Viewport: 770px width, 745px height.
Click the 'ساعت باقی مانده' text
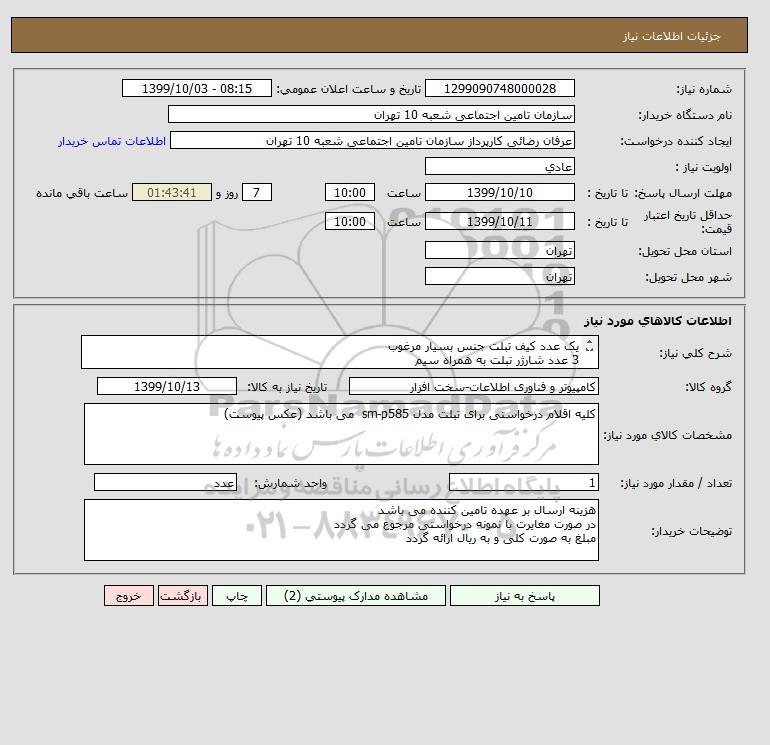[82, 193]
